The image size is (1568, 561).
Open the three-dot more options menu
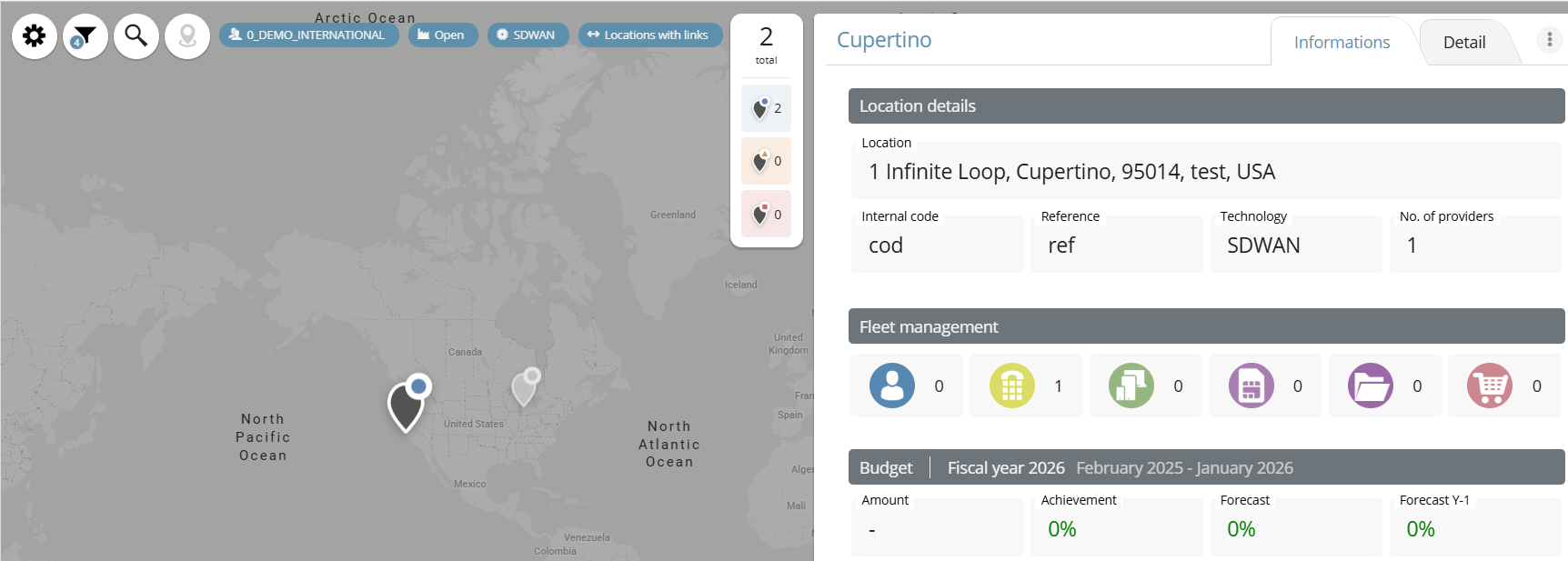[x=1550, y=40]
